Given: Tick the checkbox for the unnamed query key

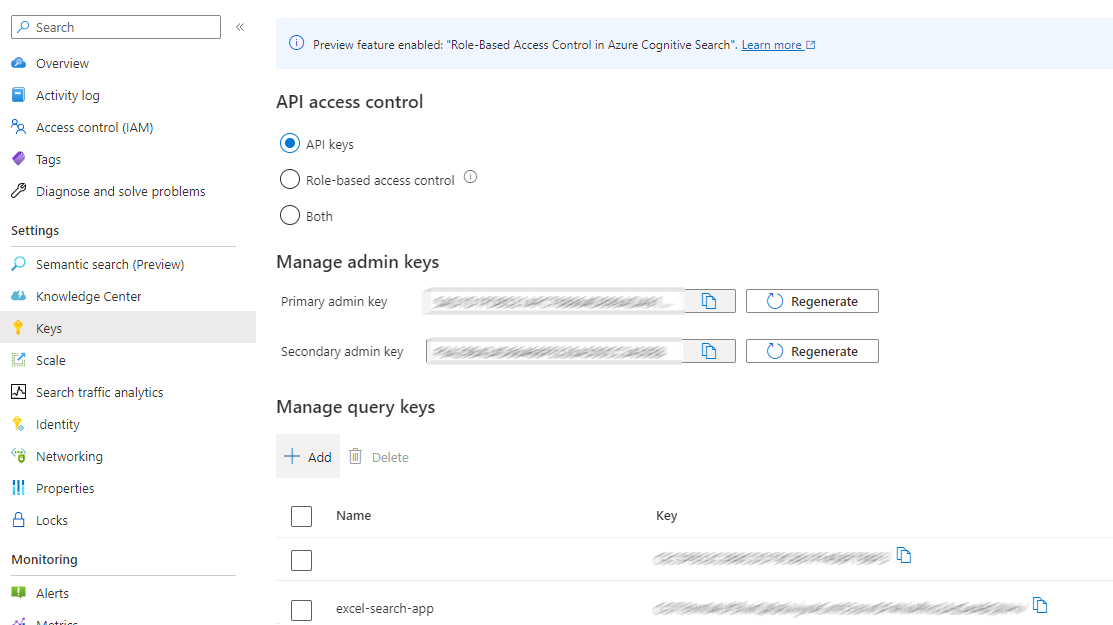Looking at the screenshot, I should coord(302,560).
